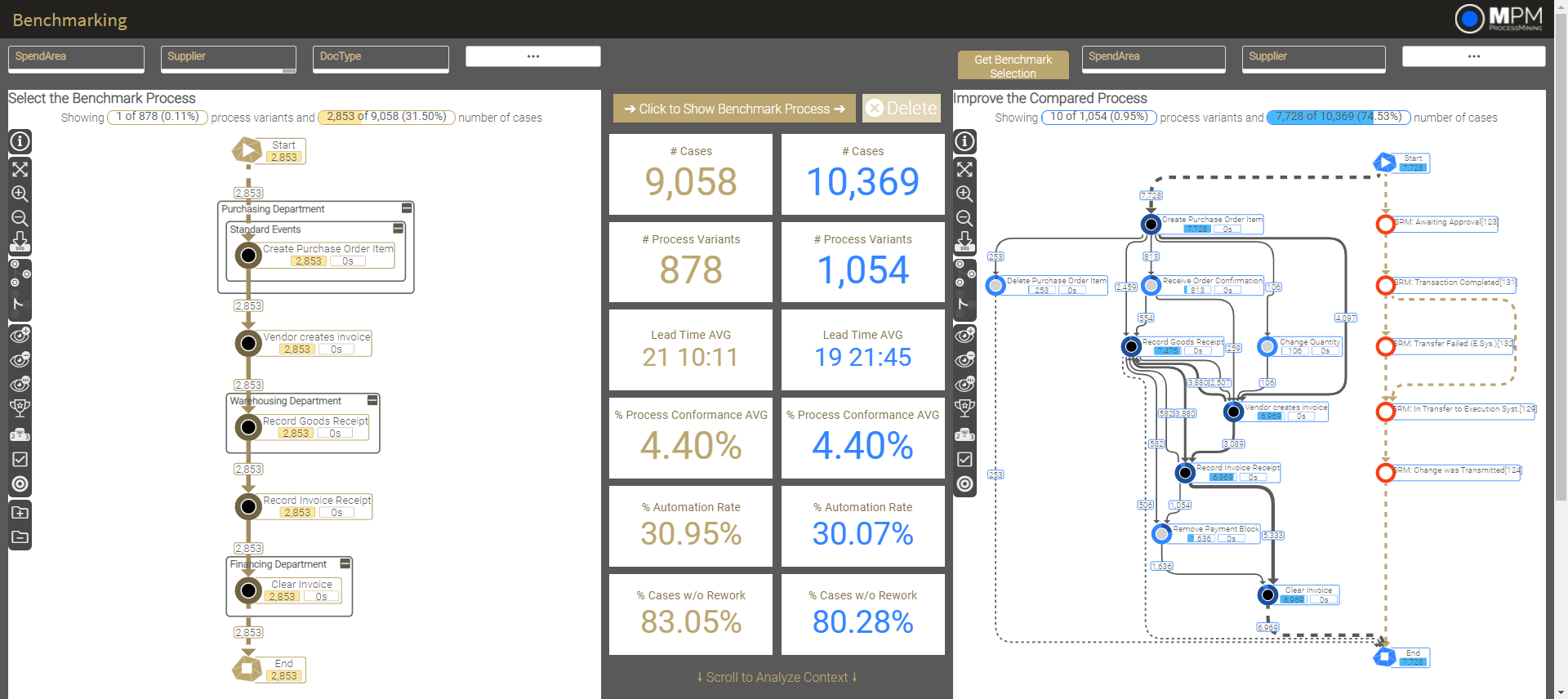This screenshot has height=699, width=1568.
Task: Zoom out of the benchmark process graph
Action: (20, 218)
